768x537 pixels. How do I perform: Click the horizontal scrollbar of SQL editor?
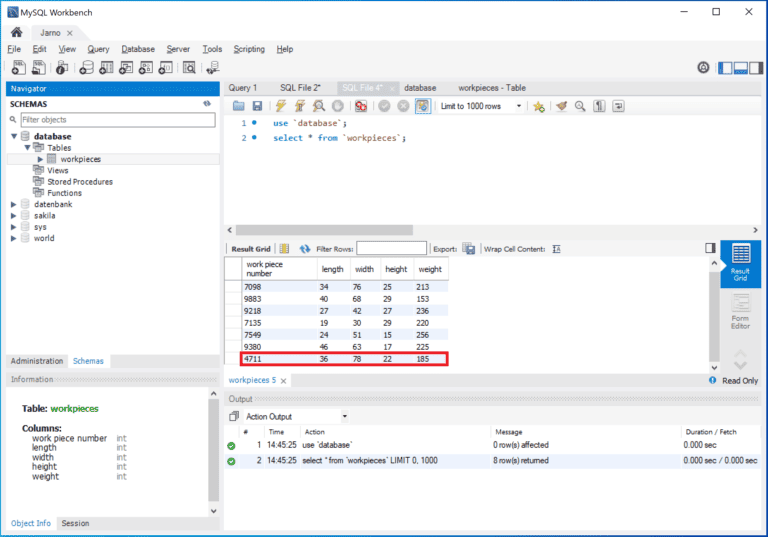pyautogui.click(x=324, y=230)
